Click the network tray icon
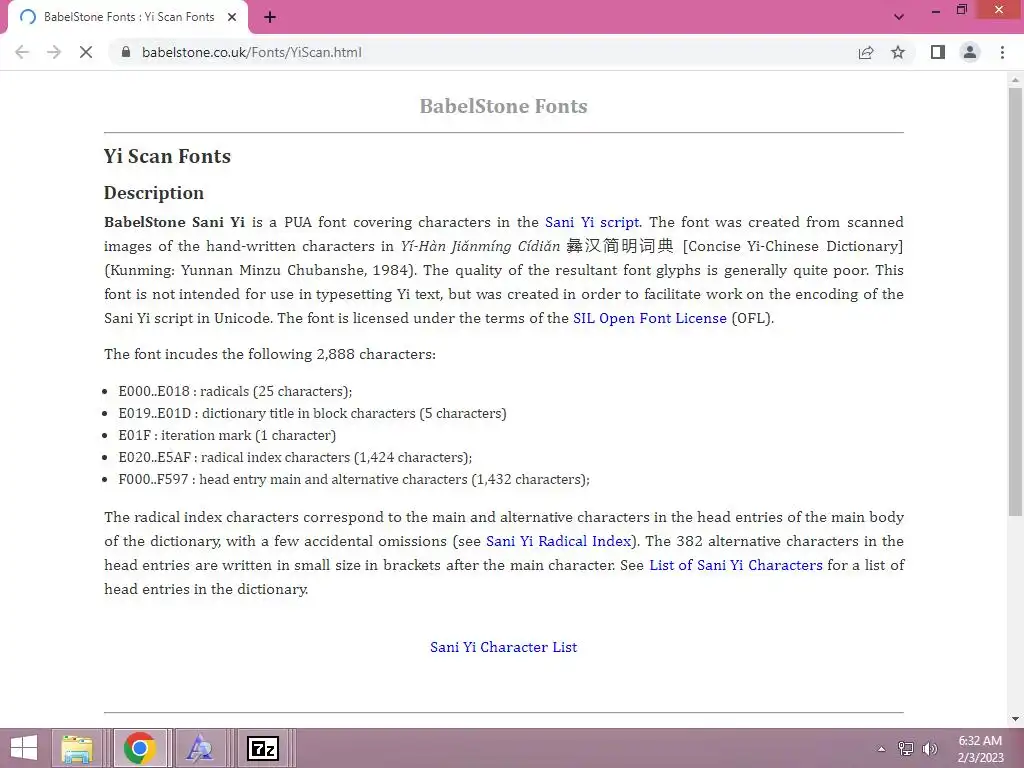This screenshot has width=1024, height=768. 906,748
